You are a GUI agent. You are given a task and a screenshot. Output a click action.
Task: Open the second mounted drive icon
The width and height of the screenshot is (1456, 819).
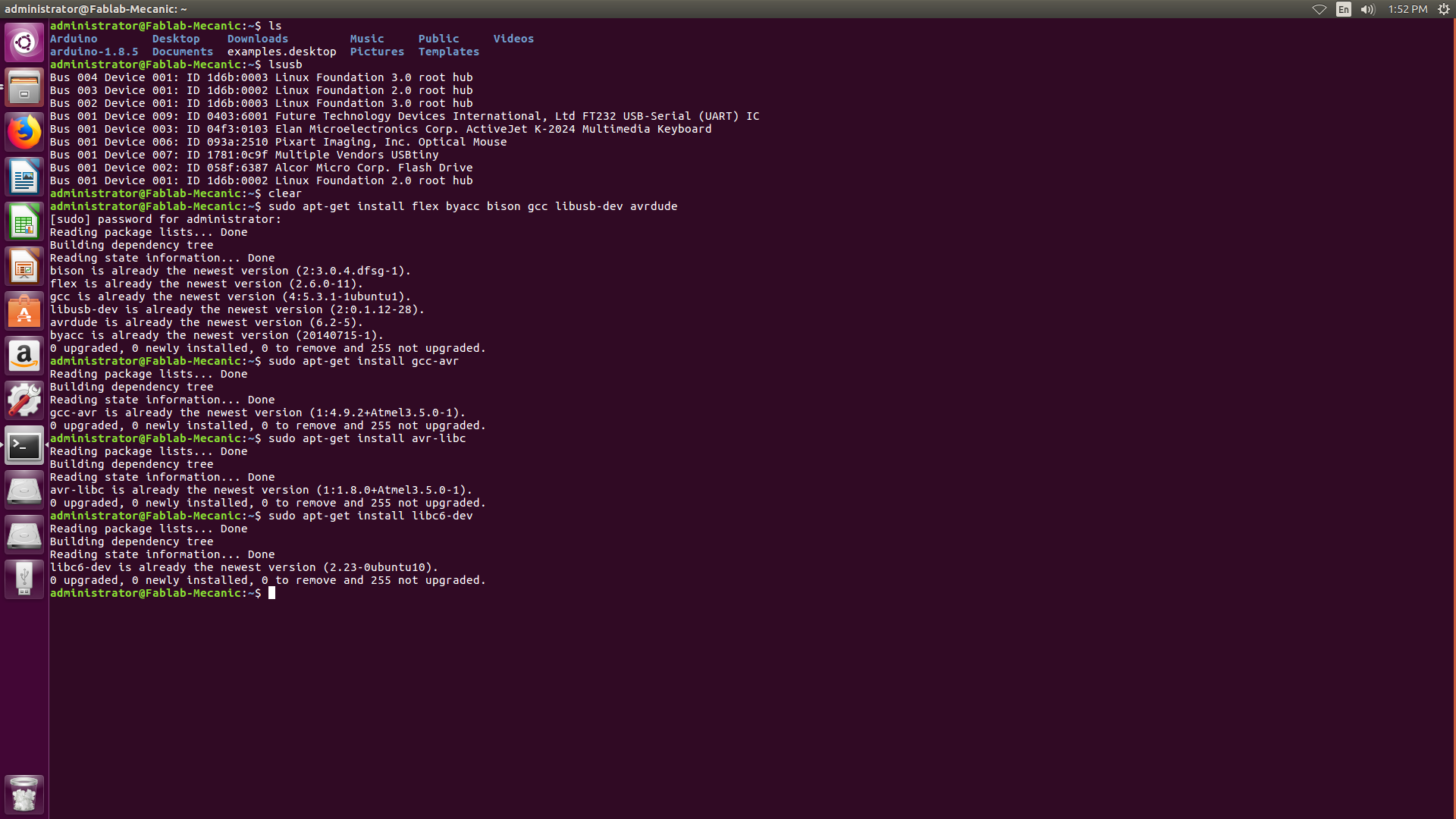tap(24, 535)
